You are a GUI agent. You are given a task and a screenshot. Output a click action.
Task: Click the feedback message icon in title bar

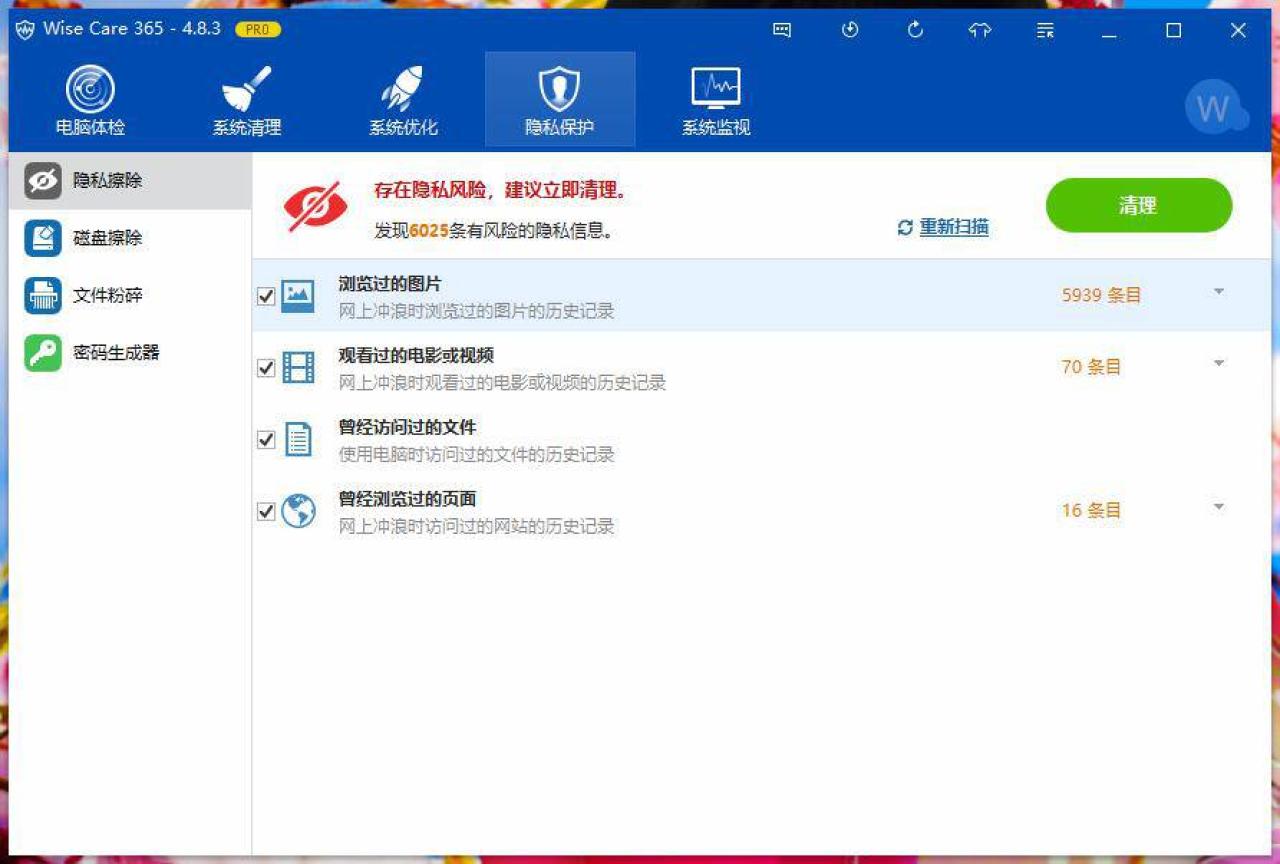pos(782,30)
